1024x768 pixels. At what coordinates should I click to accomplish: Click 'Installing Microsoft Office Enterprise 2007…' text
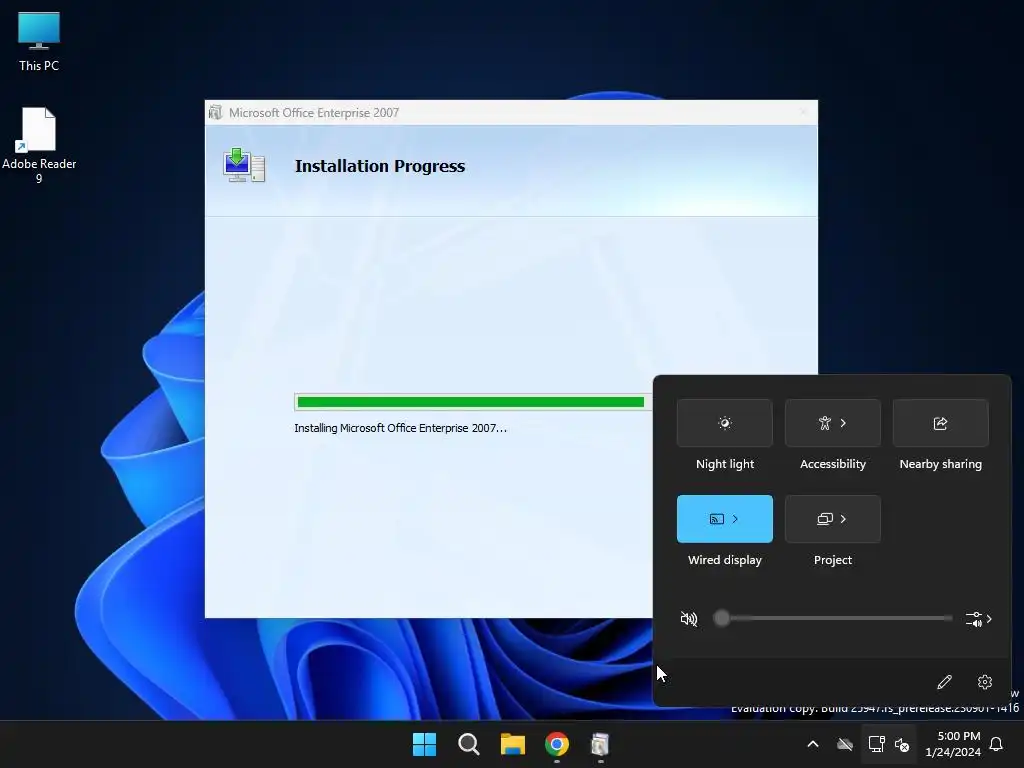click(x=400, y=428)
